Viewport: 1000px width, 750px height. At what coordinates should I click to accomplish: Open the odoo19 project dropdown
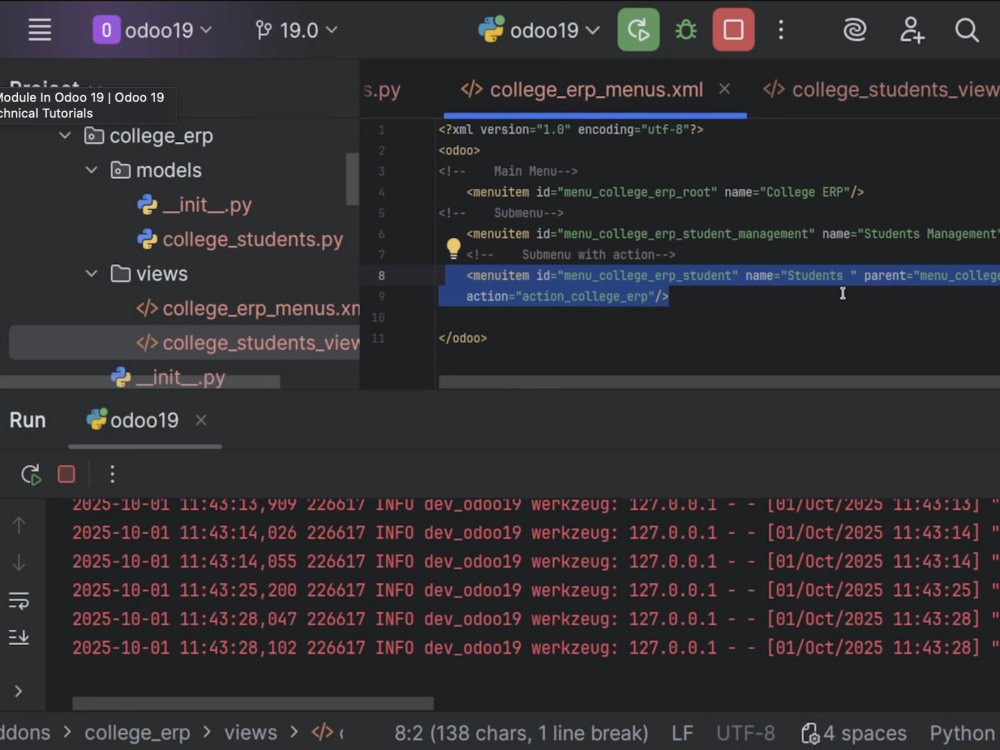tap(153, 30)
